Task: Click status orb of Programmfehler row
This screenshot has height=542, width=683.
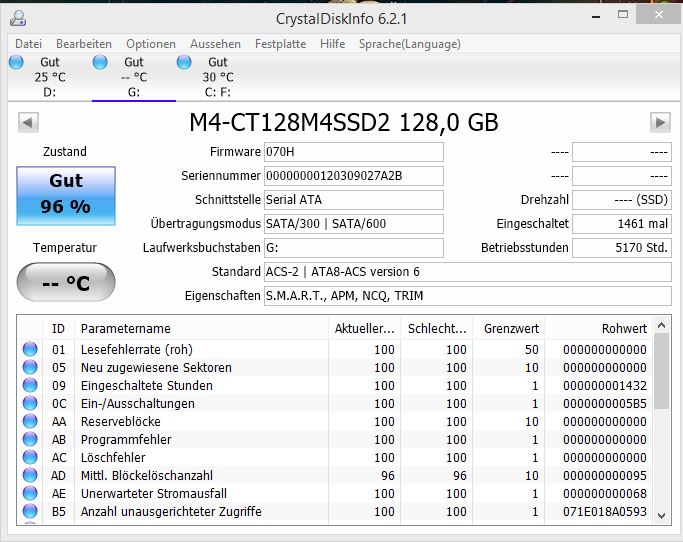Action: point(30,439)
